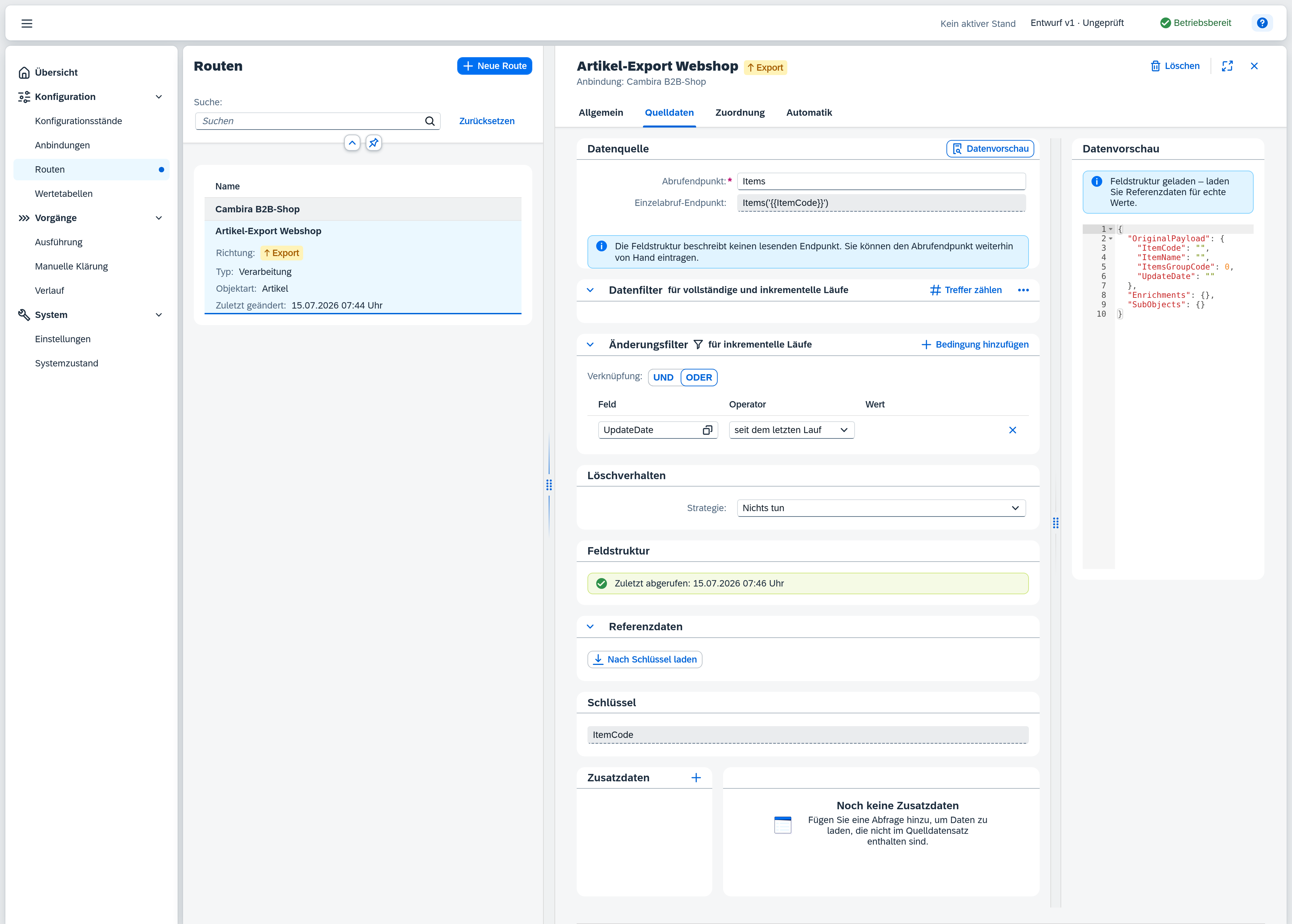
Task: Open the help question mark icon
Action: (1262, 23)
